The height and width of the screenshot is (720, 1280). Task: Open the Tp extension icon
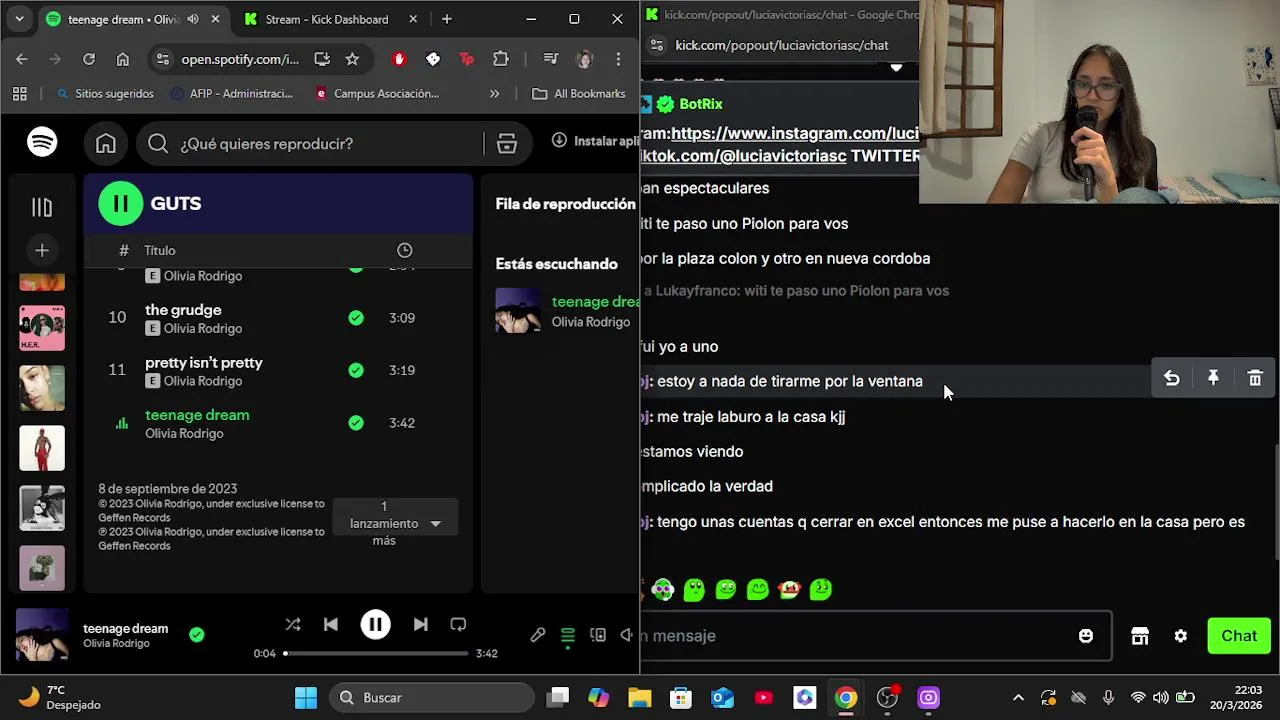(x=466, y=59)
